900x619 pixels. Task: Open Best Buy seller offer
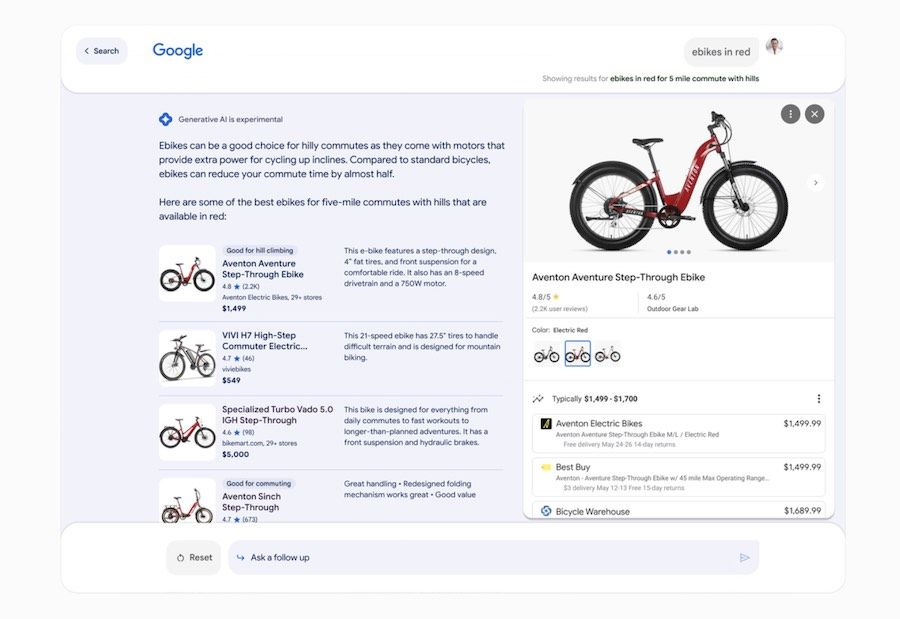pyautogui.click(x=678, y=477)
